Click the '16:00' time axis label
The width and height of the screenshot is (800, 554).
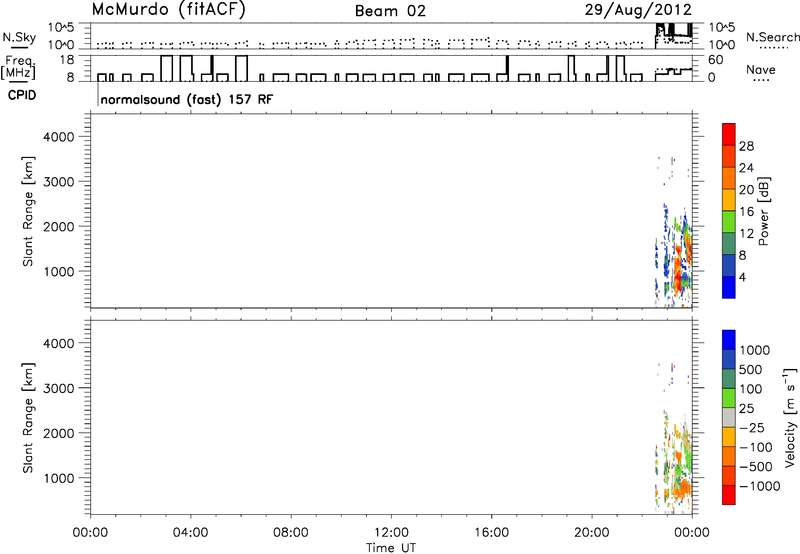tap(491, 533)
